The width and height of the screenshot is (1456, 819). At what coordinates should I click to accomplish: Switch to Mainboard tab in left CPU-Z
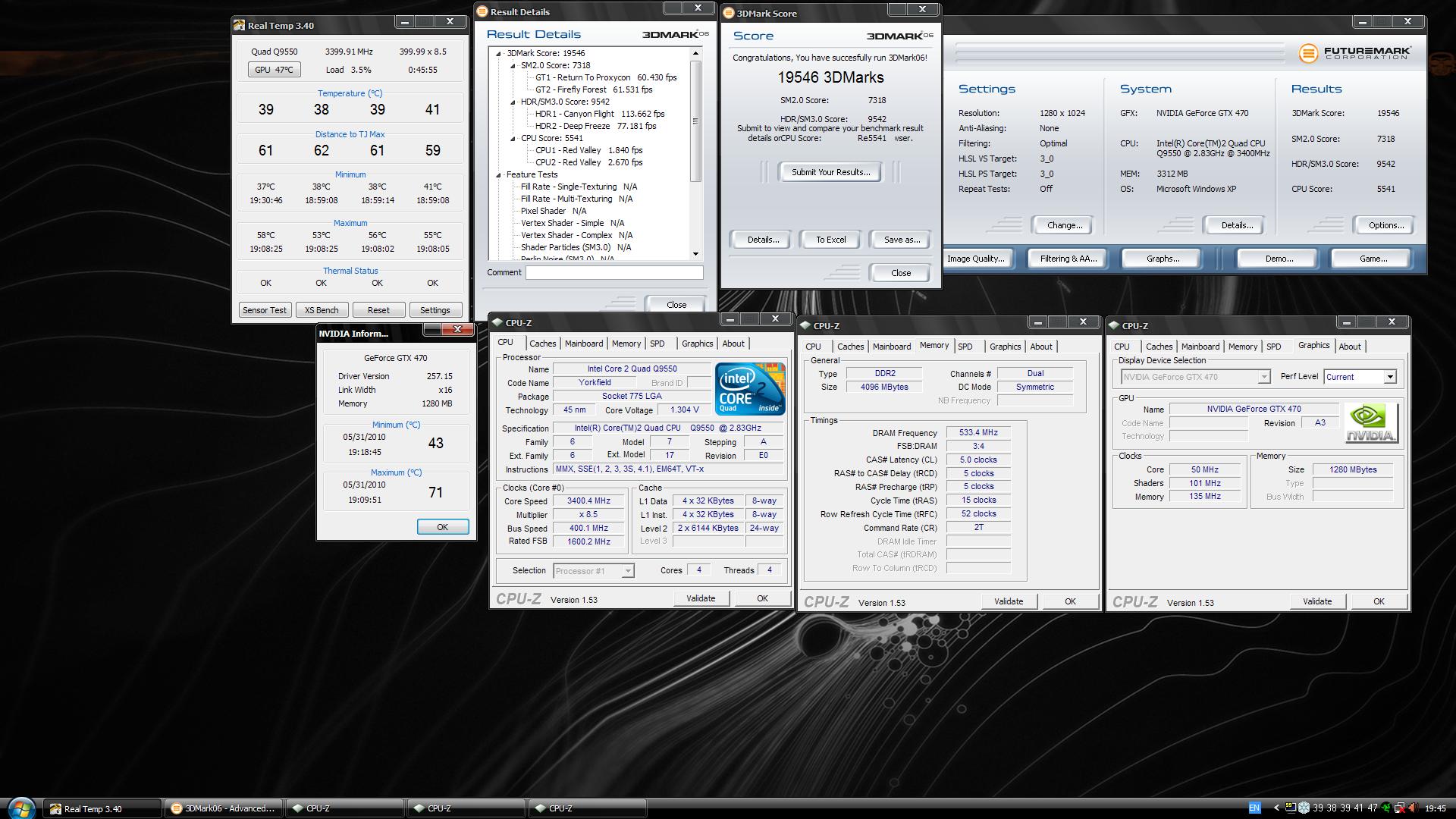coord(583,344)
